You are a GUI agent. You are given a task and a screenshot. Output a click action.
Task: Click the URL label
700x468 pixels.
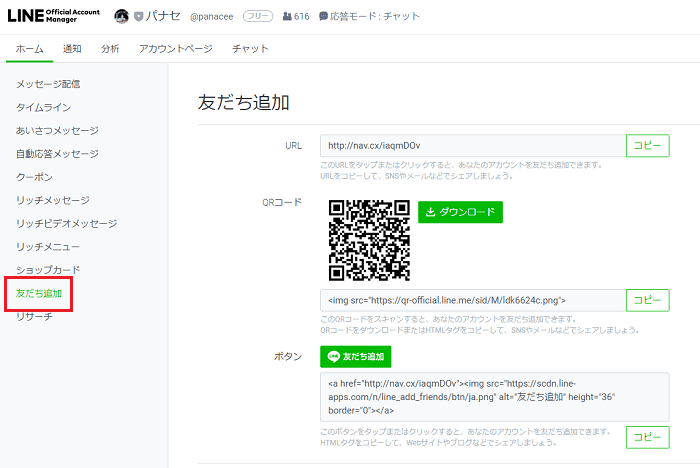pos(293,146)
